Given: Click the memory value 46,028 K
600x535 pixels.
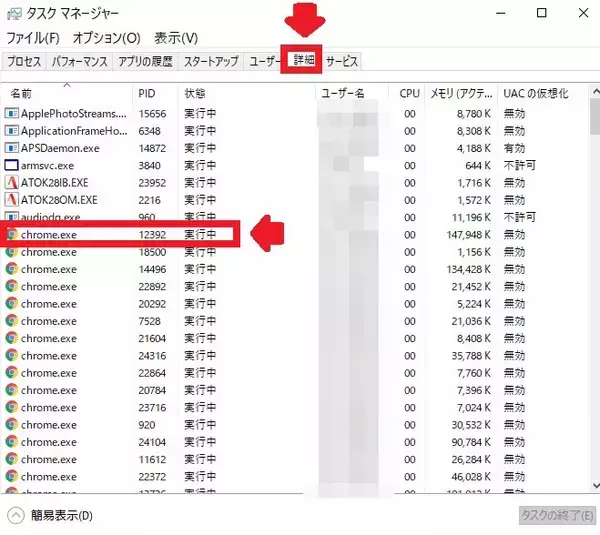Looking at the screenshot, I should [471, 476].
